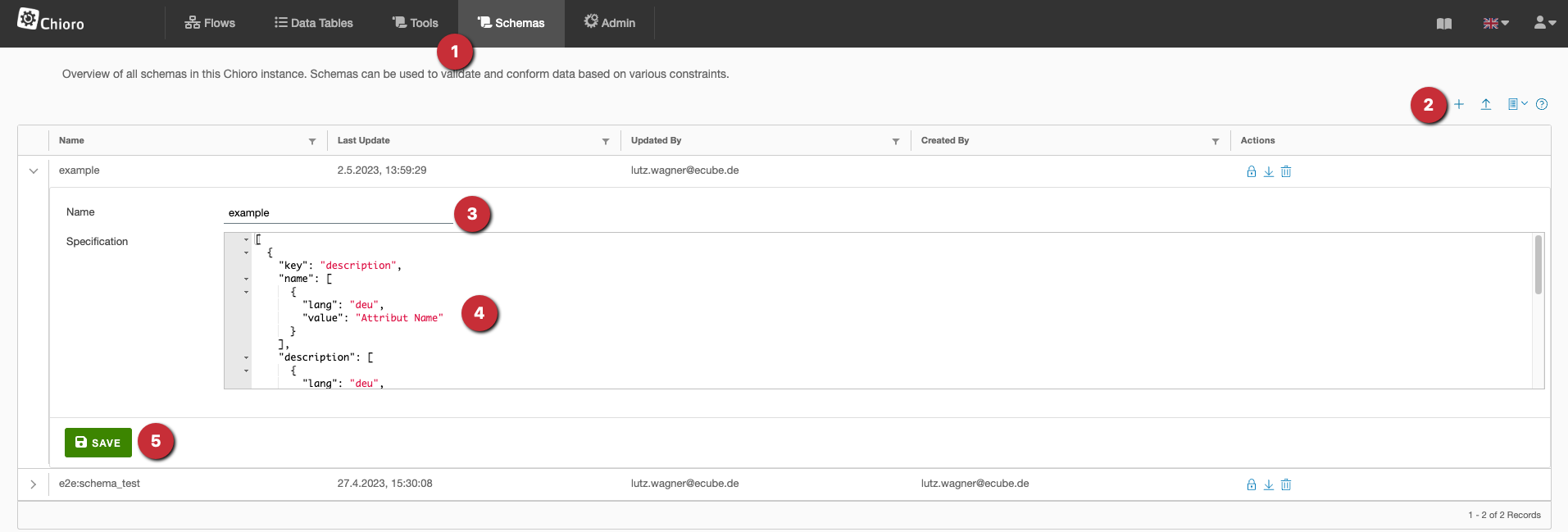Open the documentation book icon
Image resolution: width=1568 pixels, height=532 pixels.
[1444, 24]
